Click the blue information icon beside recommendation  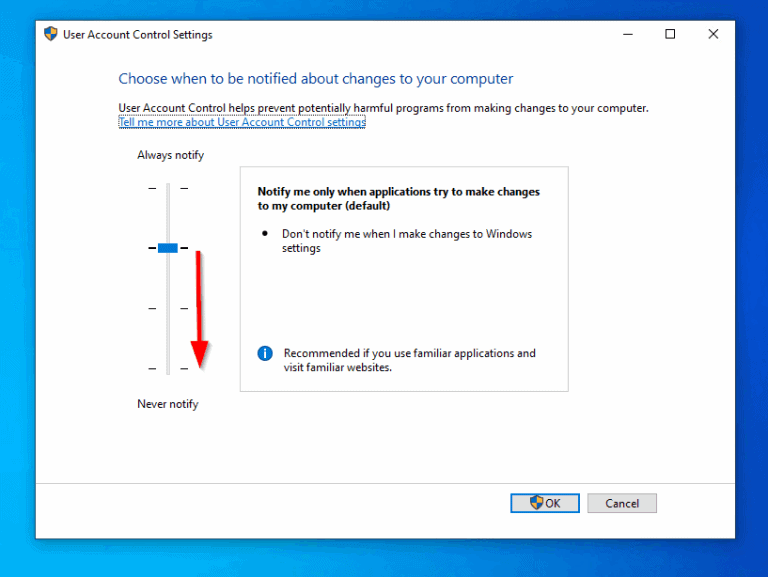[265, 353]
